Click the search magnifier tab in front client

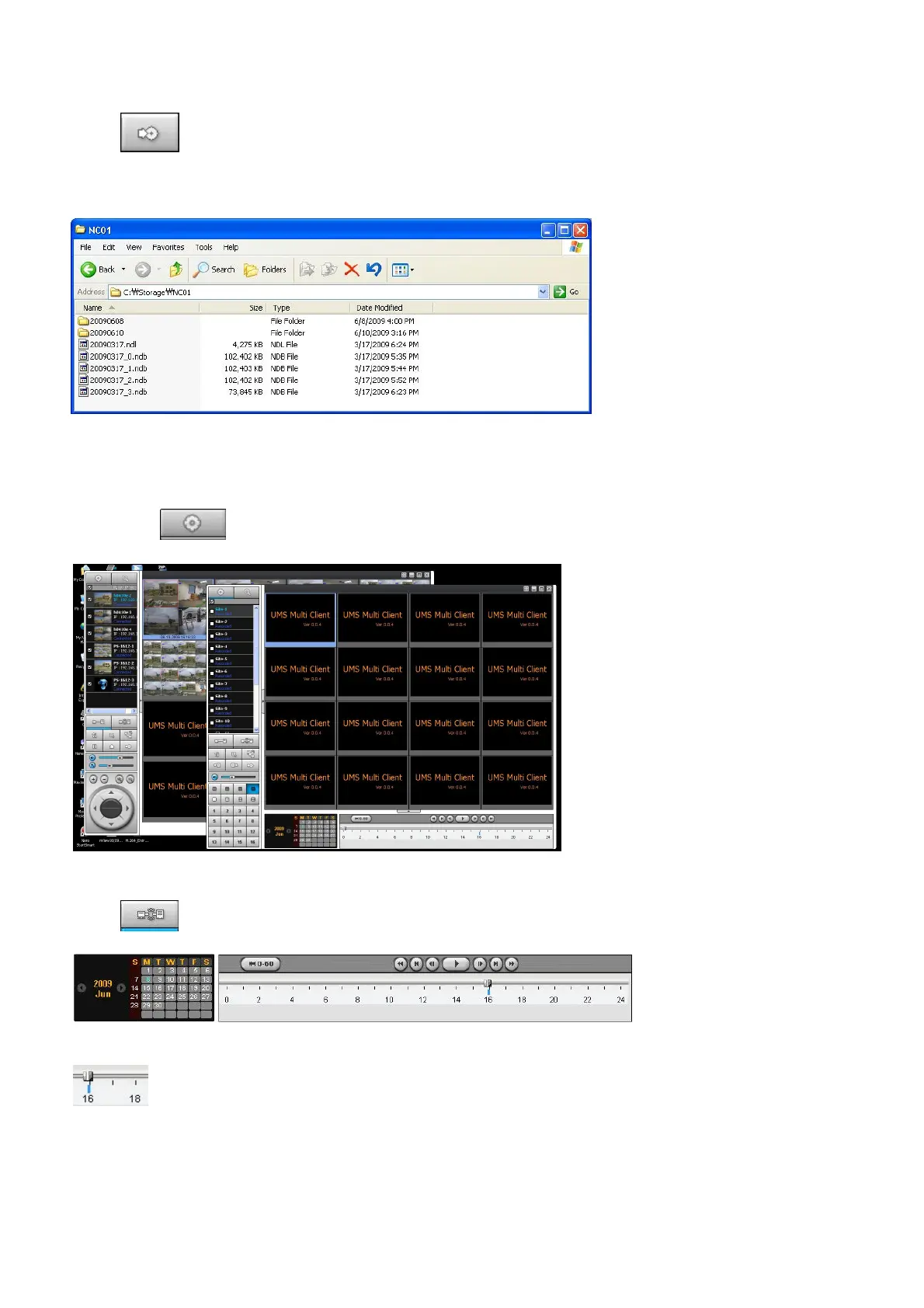247,593
